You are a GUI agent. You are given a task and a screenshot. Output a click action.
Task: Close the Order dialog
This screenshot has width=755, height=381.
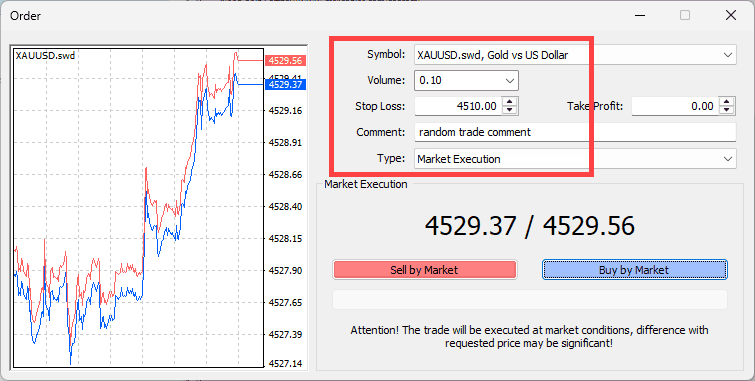(x=730, y=15)
